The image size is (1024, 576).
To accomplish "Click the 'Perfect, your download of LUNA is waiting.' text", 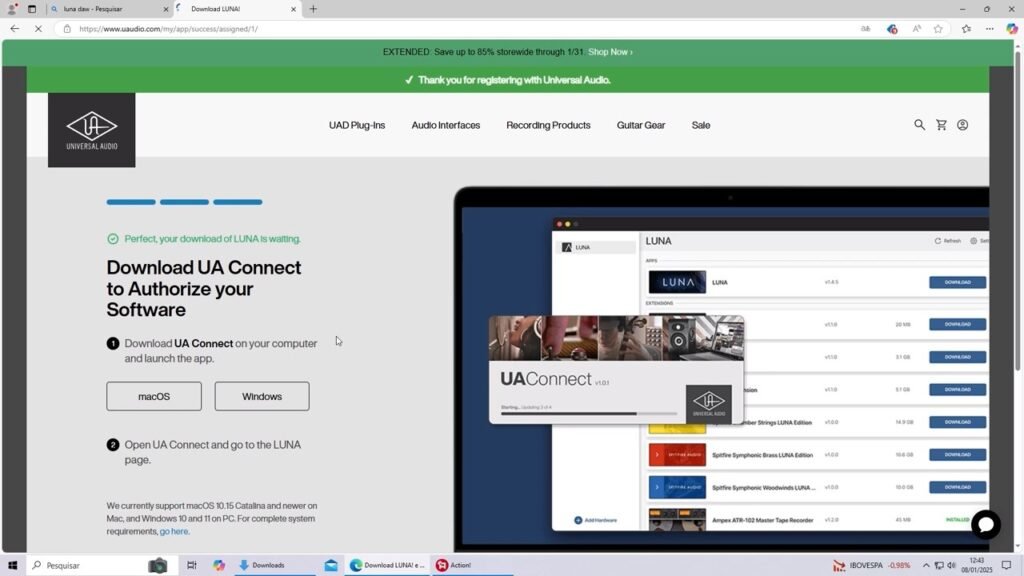I will point(212,239).
